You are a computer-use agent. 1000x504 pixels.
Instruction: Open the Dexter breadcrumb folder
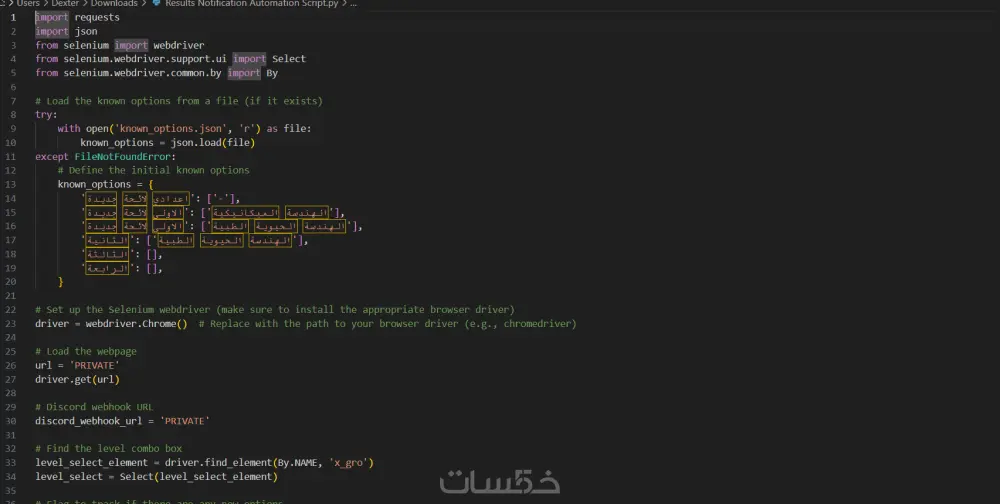point(65,3)
